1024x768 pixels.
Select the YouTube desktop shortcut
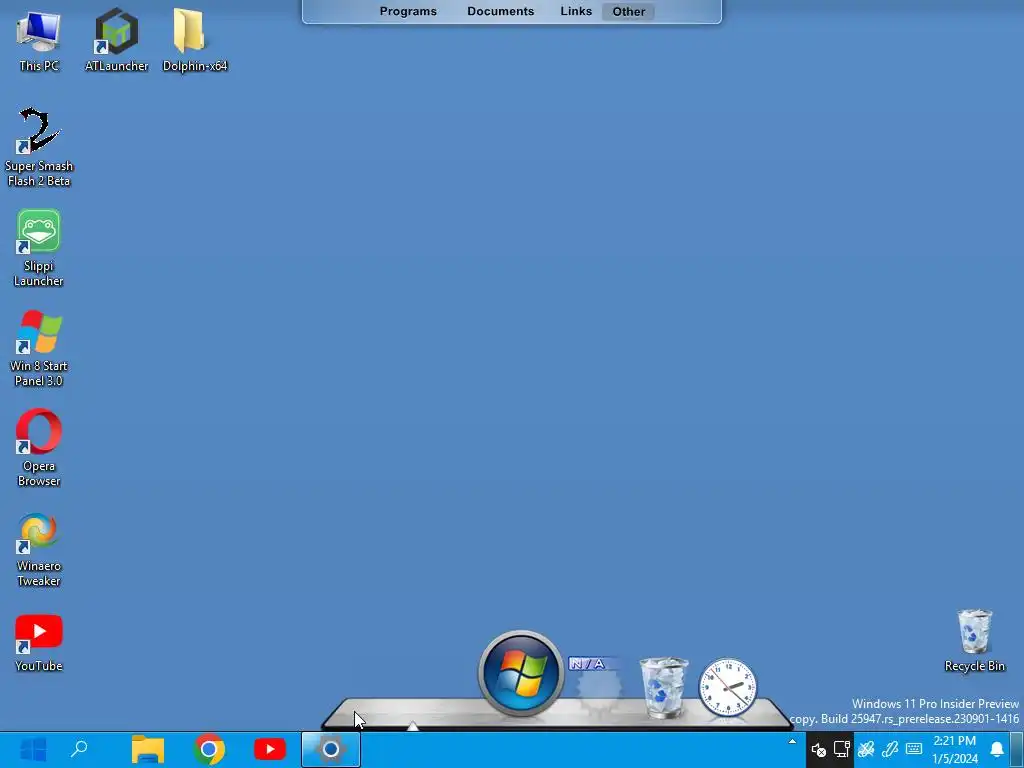(x=39, y=643)
